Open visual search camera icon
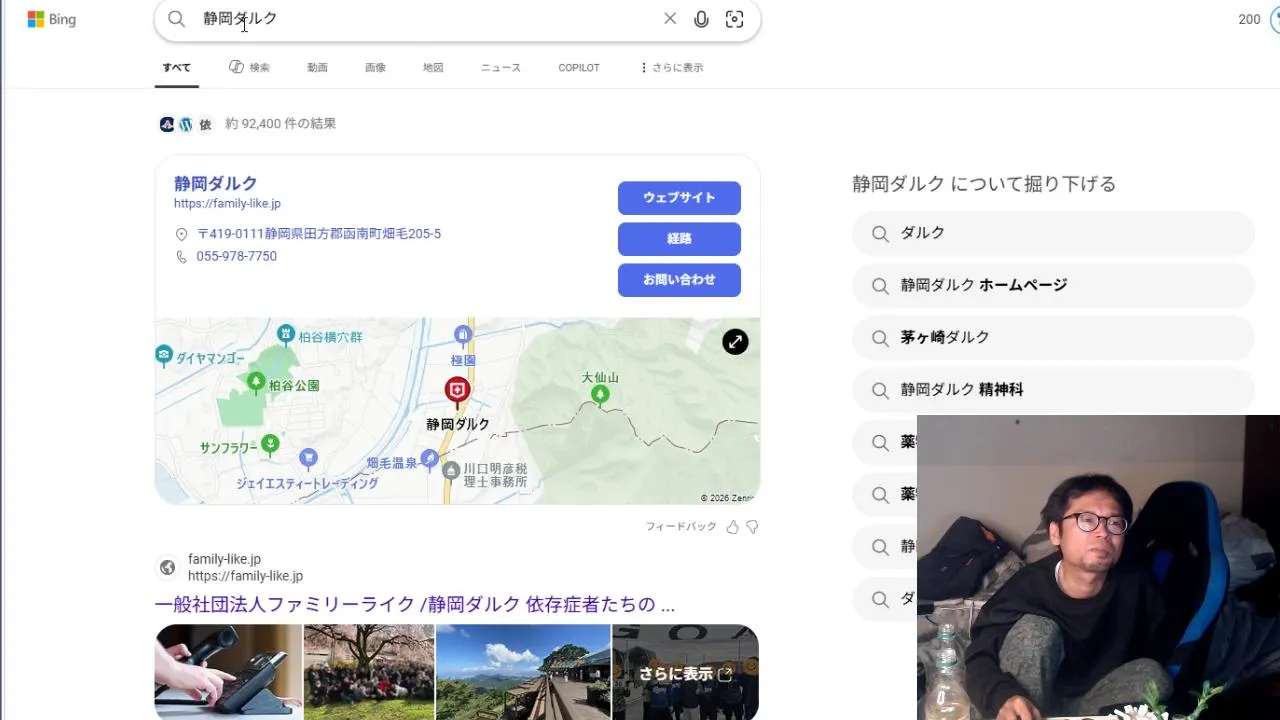The height and width of the screenshot is (720, 1280). (x=735, y=19)
